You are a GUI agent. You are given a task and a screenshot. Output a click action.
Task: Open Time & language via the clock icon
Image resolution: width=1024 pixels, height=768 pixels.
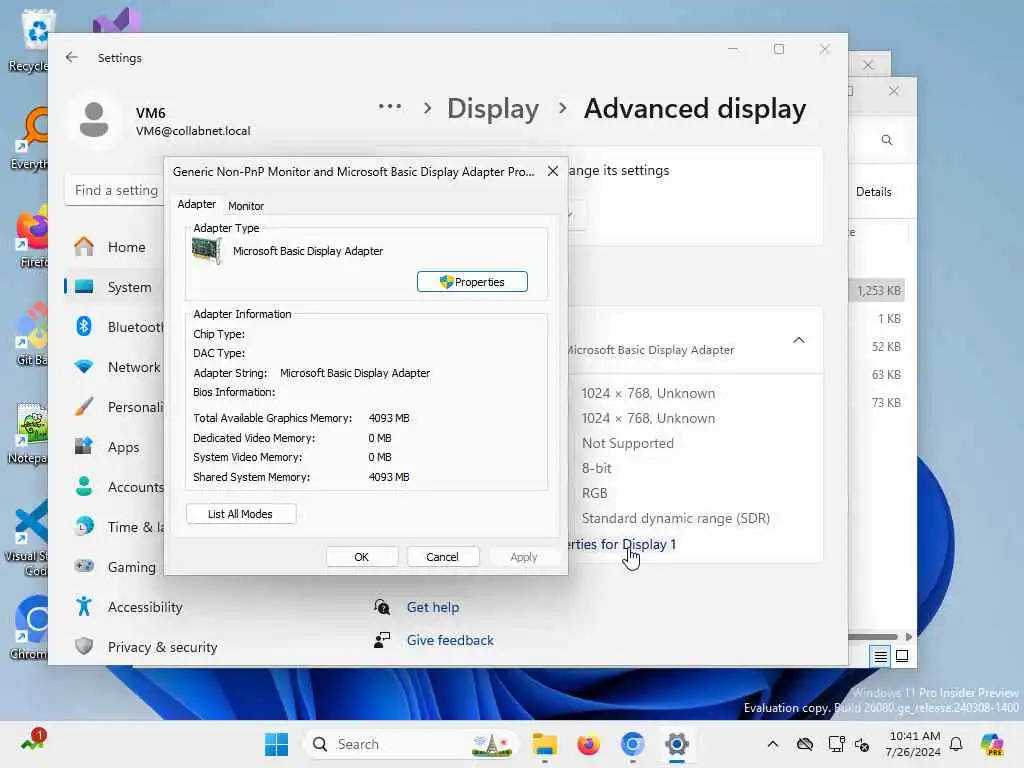point(84,526)
